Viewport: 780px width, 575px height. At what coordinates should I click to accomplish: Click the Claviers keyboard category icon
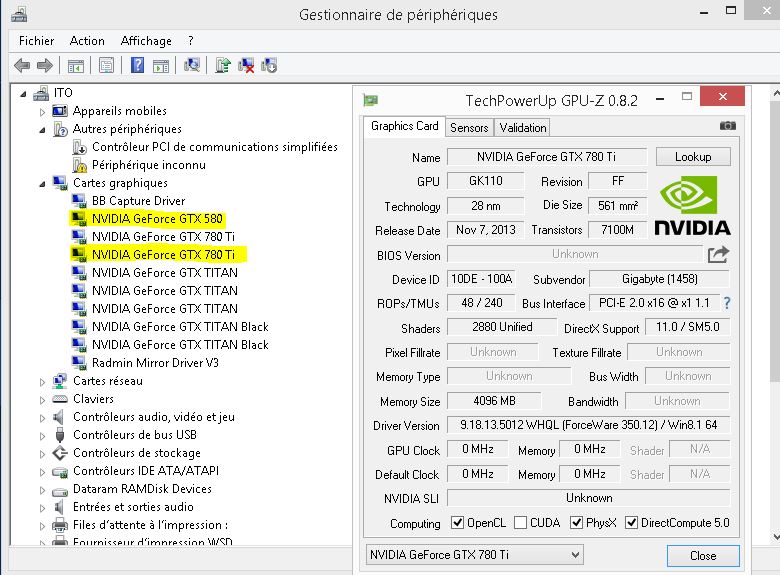pyautogui.click(x=60, y=398)
